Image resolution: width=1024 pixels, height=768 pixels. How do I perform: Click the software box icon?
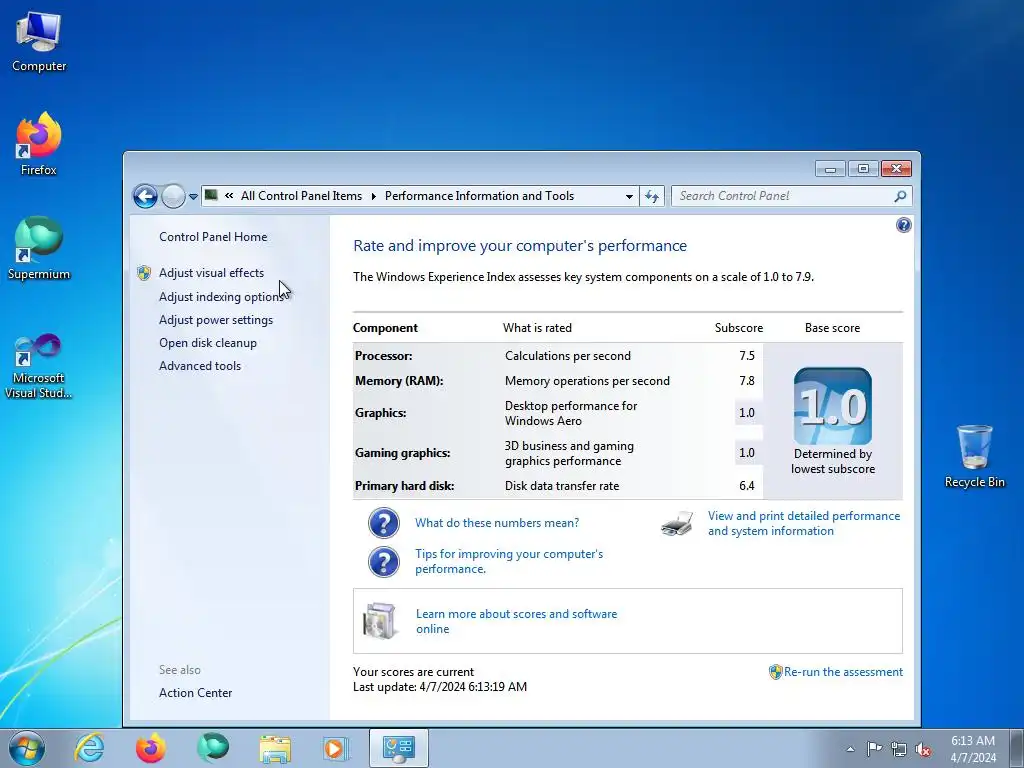[380, 621]
